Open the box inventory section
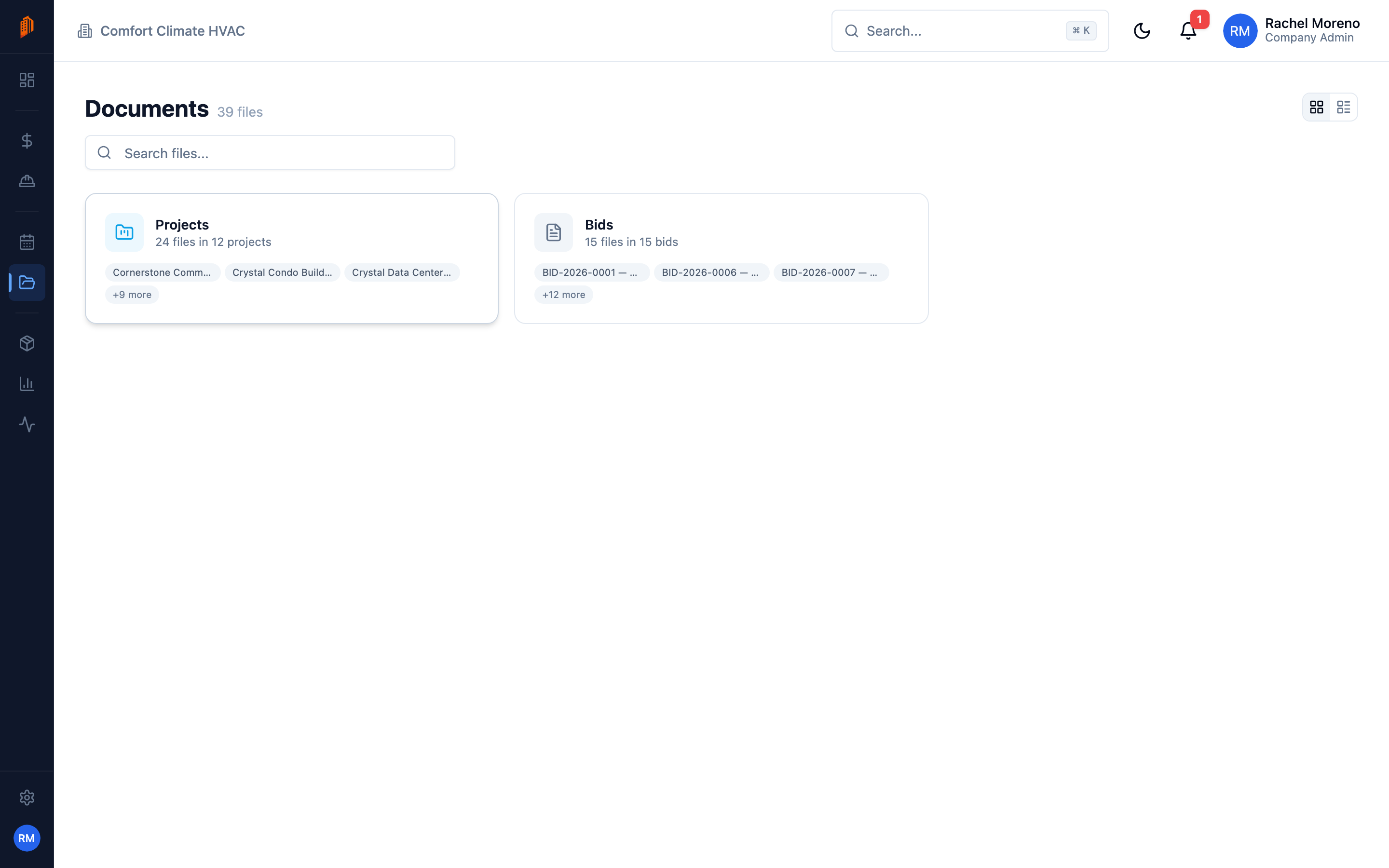The width and height of the screenshot is (1389, 868). 27,343
